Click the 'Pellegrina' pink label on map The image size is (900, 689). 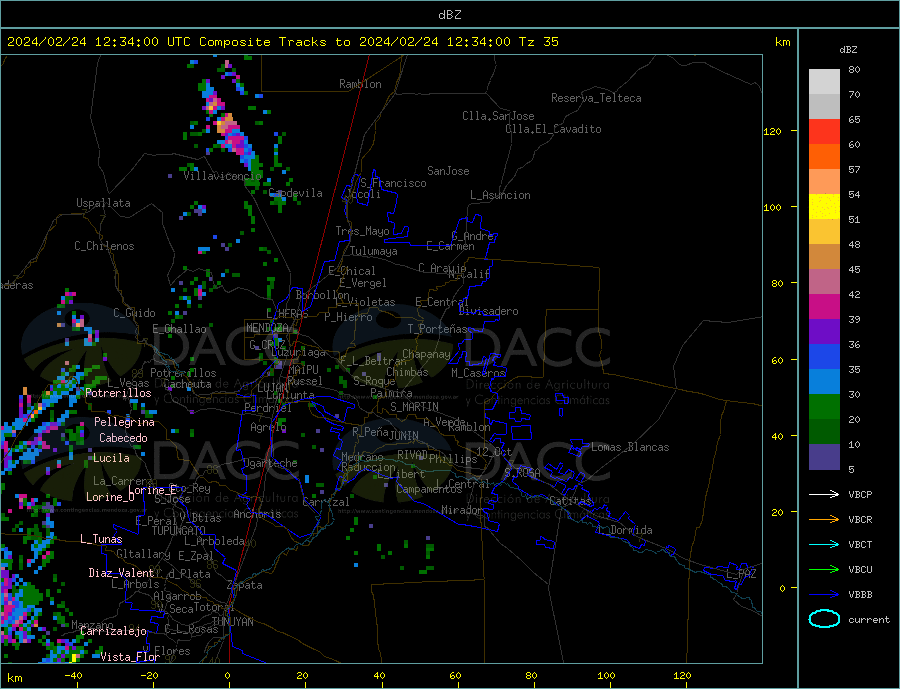(x=125, y=422)
